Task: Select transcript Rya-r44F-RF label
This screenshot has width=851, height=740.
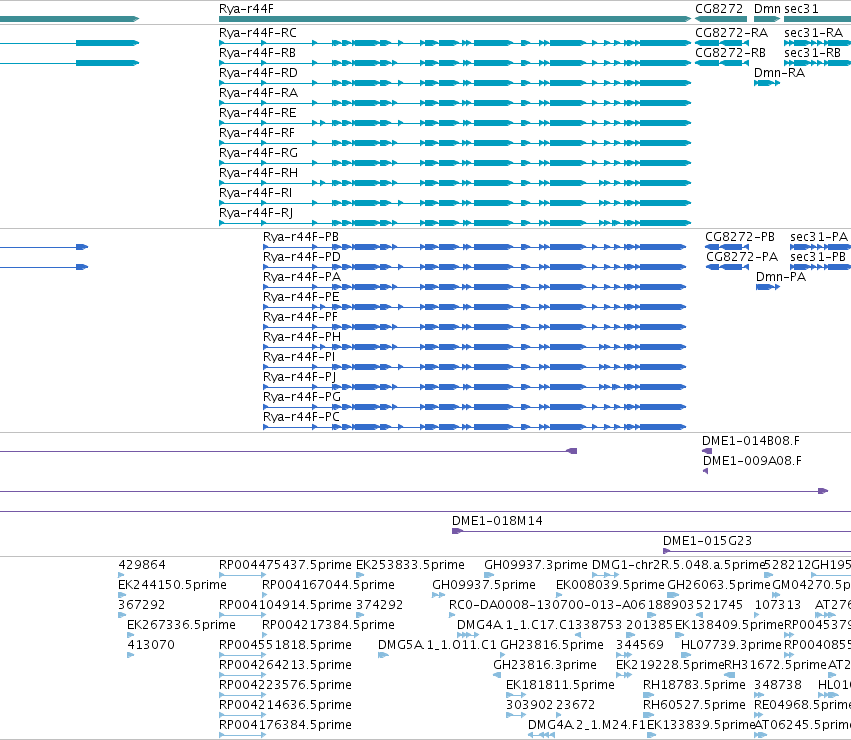Action: (x=257, y=133)
